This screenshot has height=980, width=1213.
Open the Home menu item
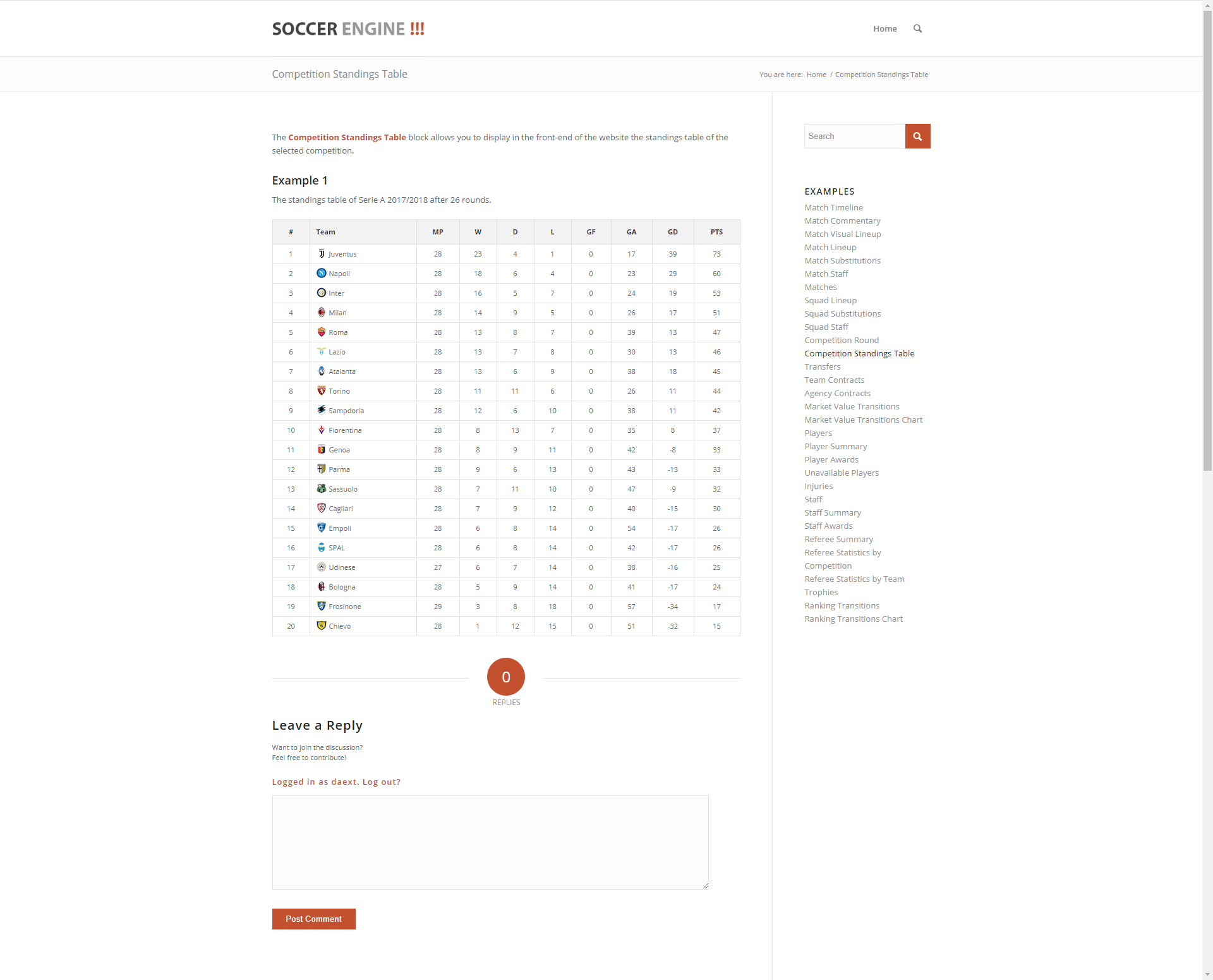[884, 28]
